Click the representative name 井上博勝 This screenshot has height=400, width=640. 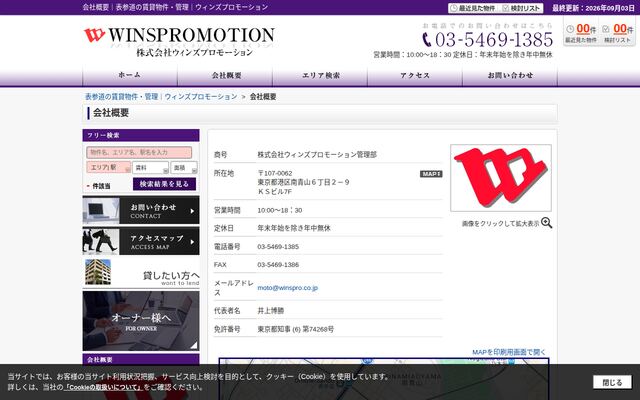pos(271,311)
